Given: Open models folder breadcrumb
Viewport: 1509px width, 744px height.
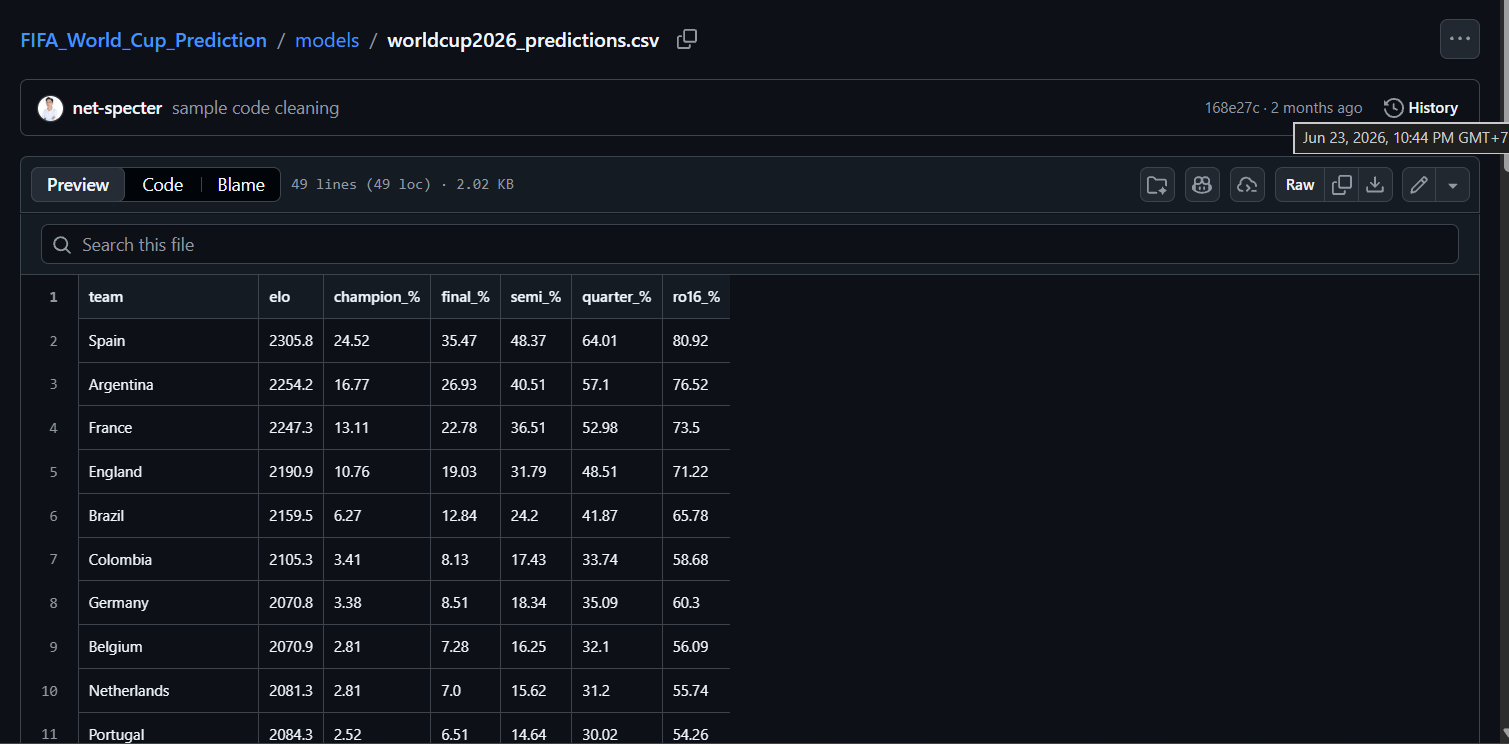Looking at the screenshot, I should (x=327, y=40).
